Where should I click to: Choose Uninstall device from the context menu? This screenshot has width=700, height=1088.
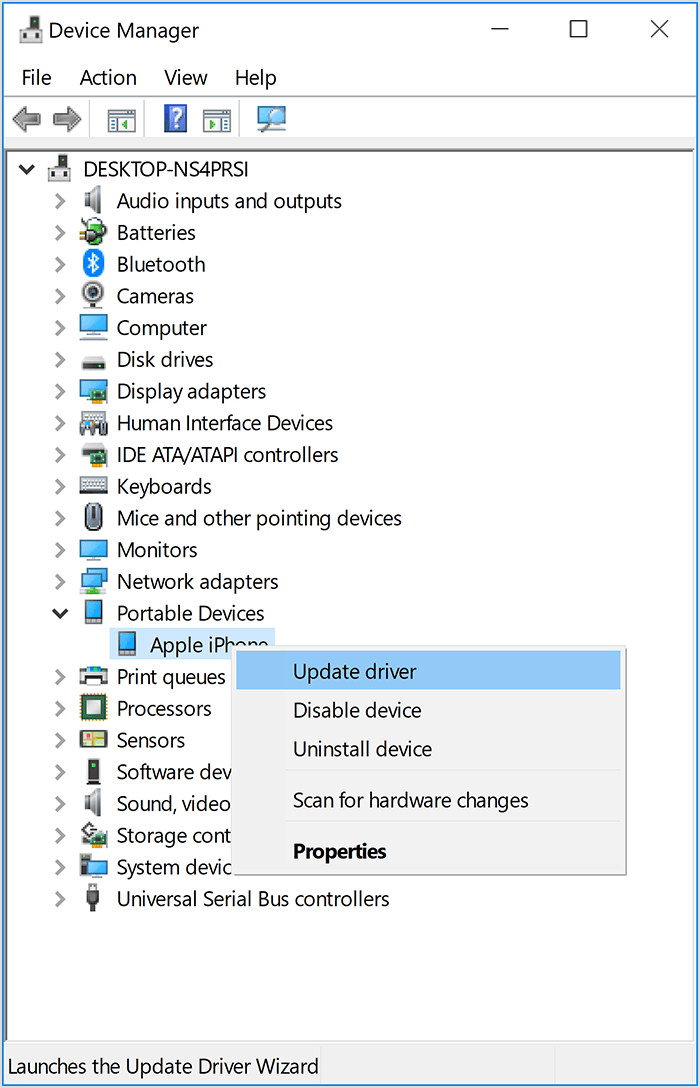pos(362,749)
